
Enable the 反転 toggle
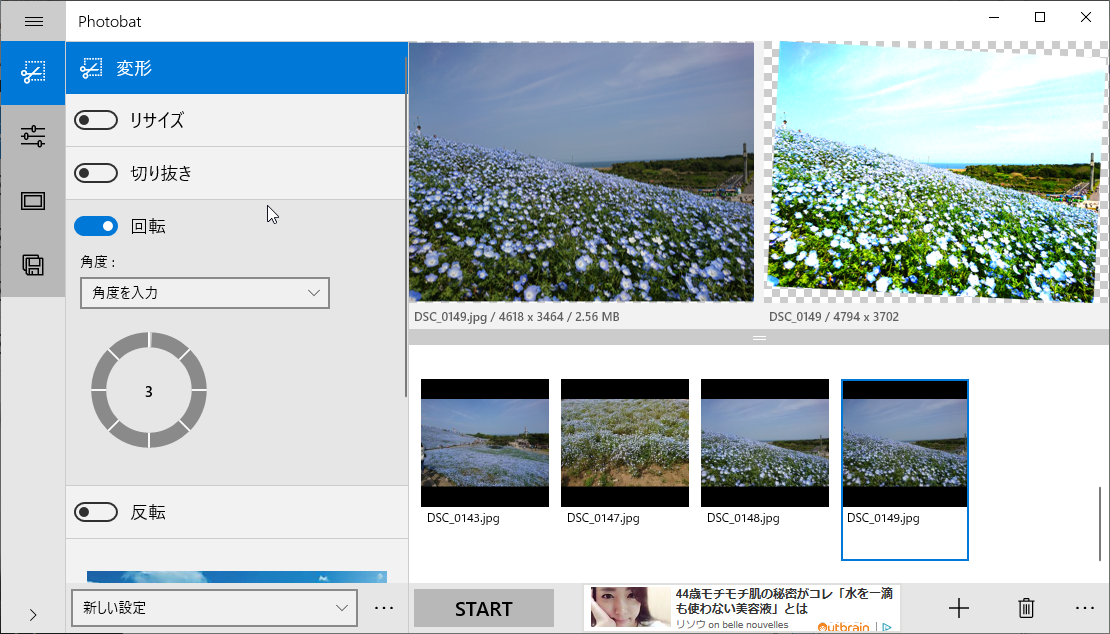tap(96, 512)
